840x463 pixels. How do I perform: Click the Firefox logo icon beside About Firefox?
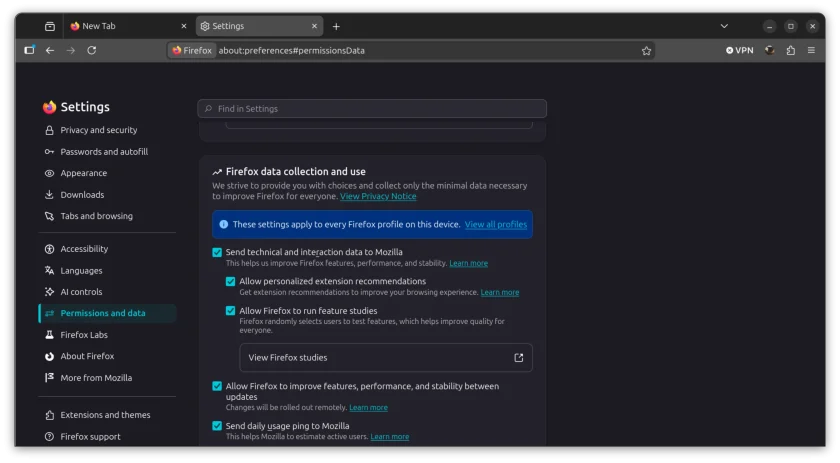[x=49, y=356]
